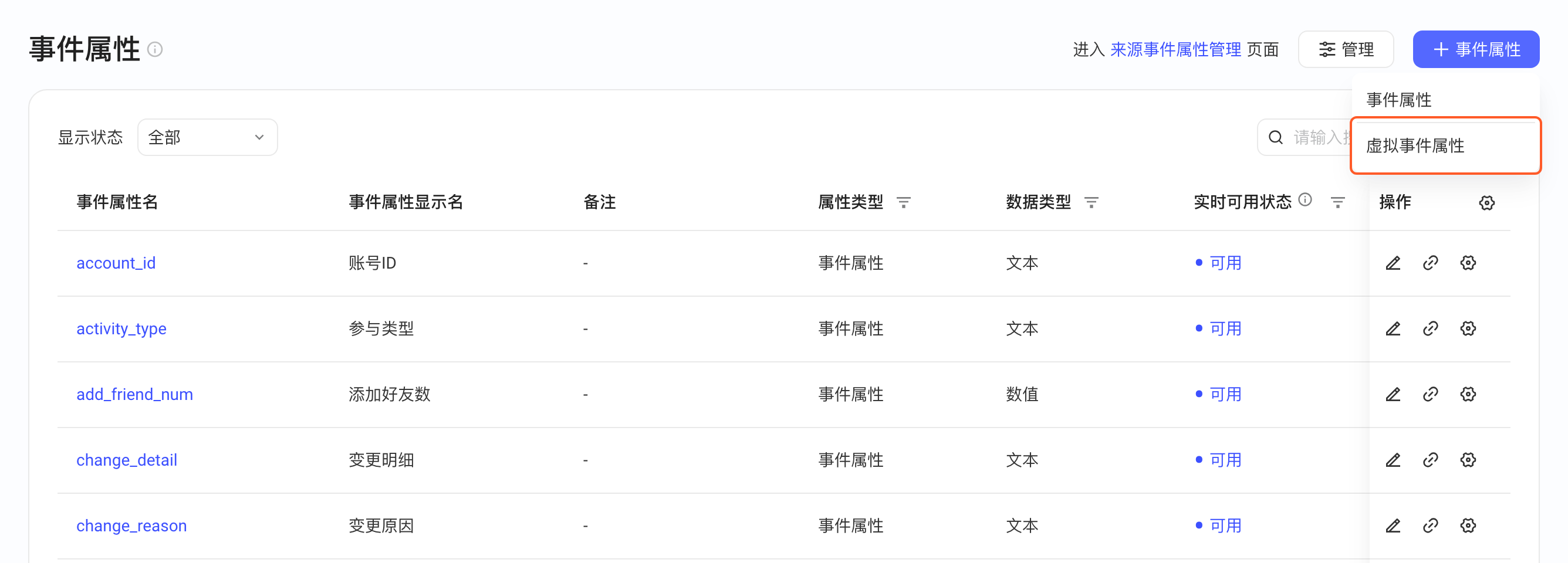Click info icon next to 实时可用状态
The image size is (1568, 563).
coord(1305,200)
